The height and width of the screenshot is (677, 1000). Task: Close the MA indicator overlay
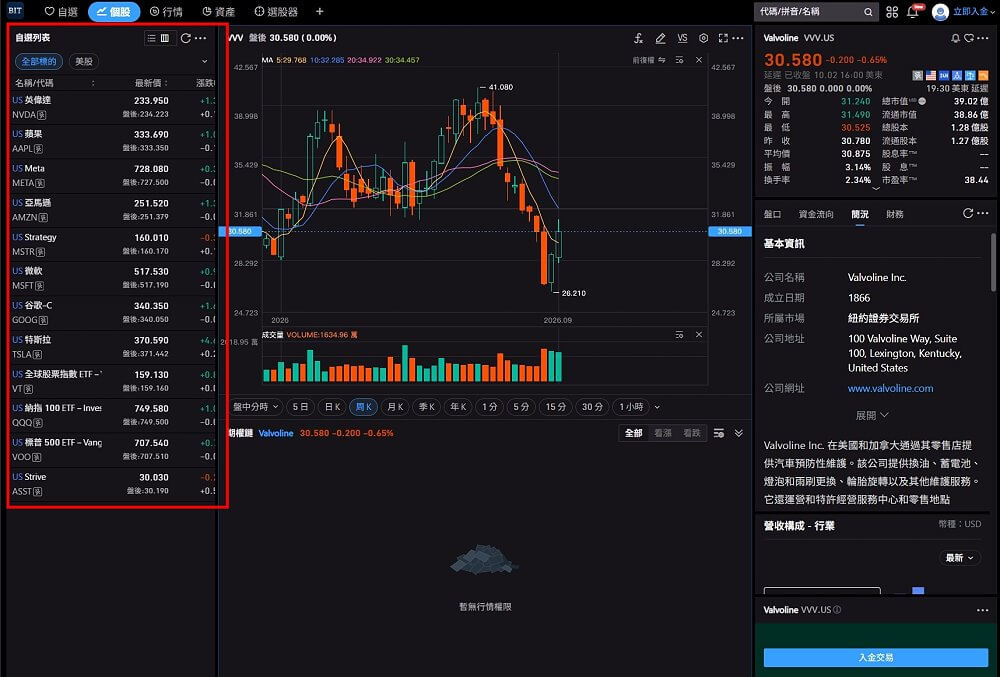click(x=699, y=60)
